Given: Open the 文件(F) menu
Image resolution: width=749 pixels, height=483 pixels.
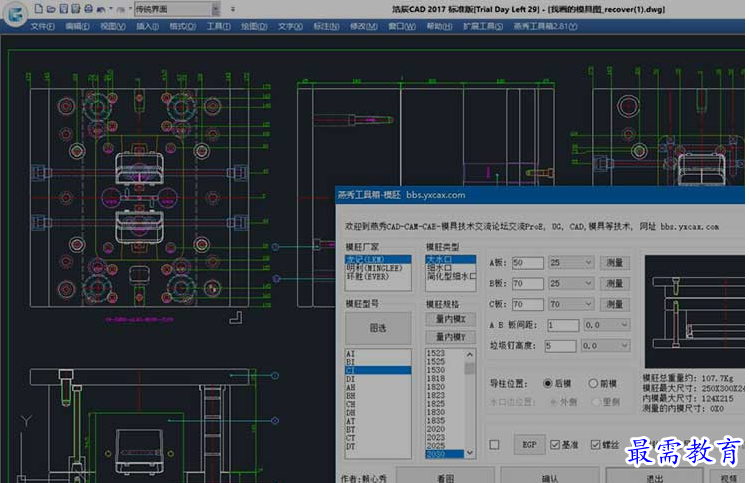Looking at the screenshot, I should (43, 26).
